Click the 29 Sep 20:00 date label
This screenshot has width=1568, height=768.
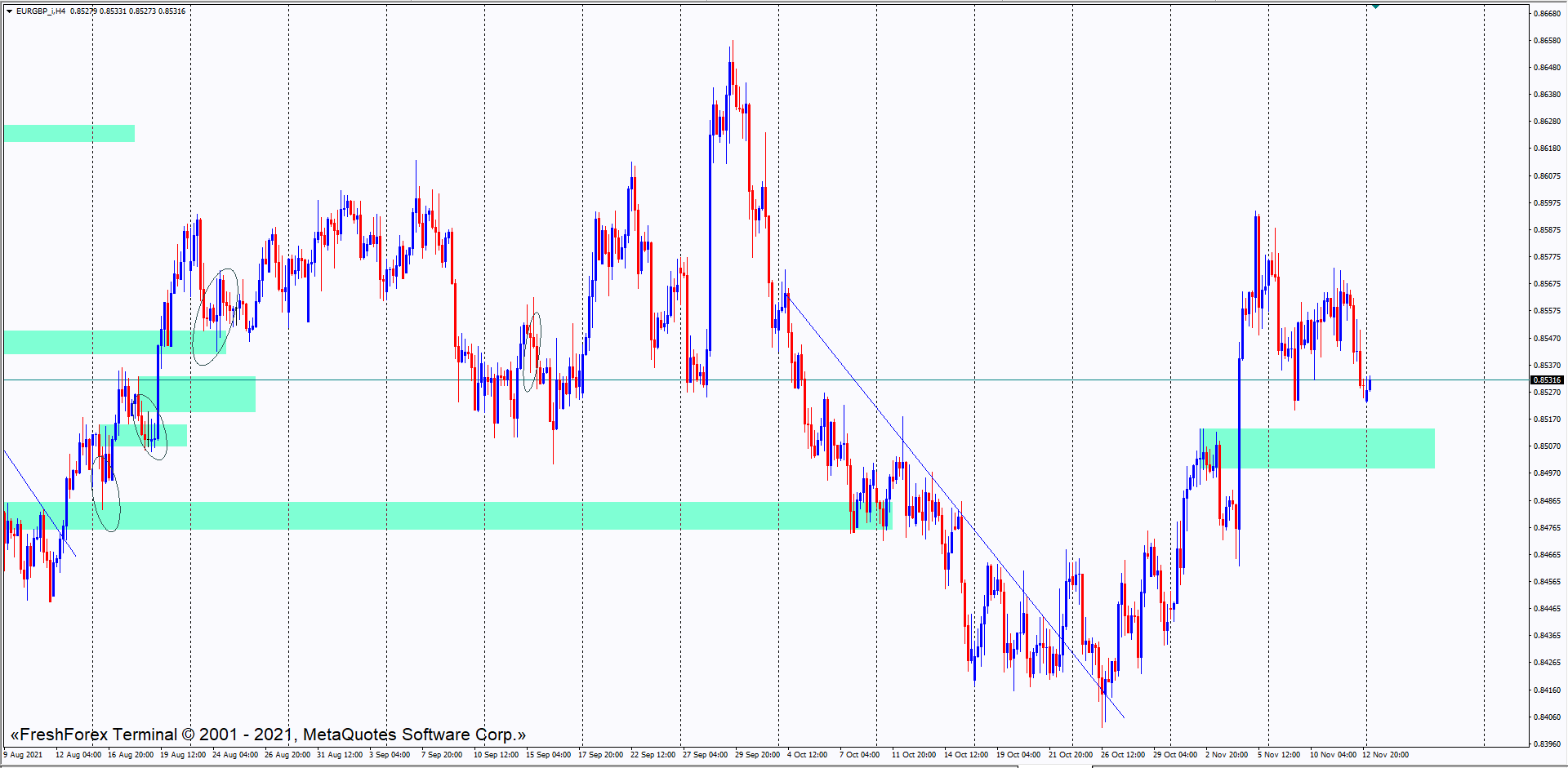click(x=757, y=755)
